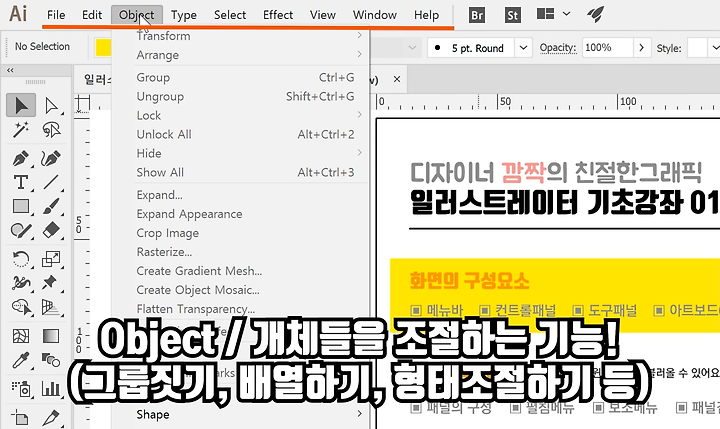
Task: Select the Selection tool (black arrow)
Action: click(x=21, y=105)
